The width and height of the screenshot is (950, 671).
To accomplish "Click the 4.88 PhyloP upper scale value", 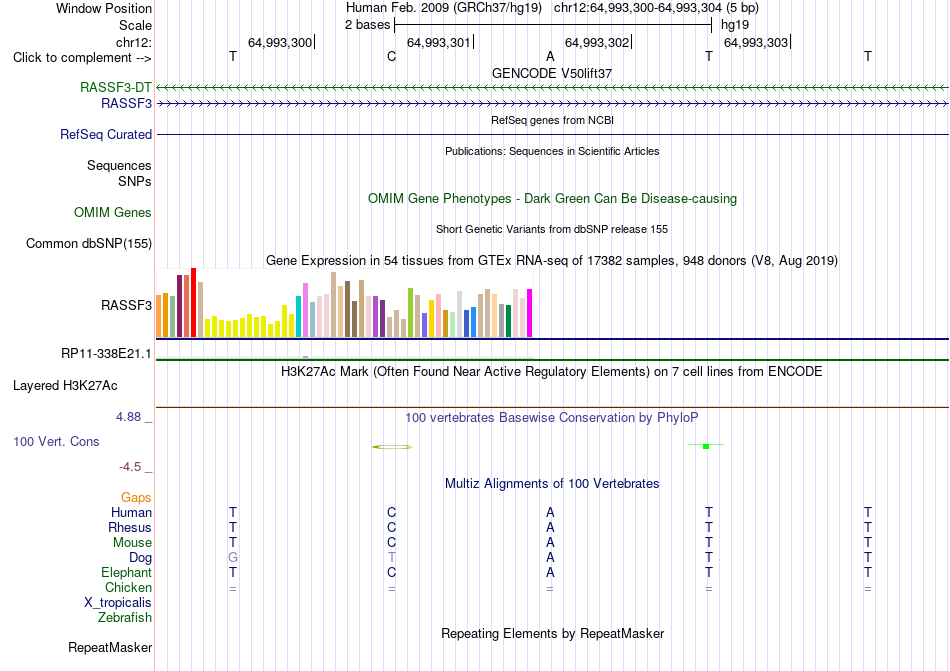I will click(128, 417).
